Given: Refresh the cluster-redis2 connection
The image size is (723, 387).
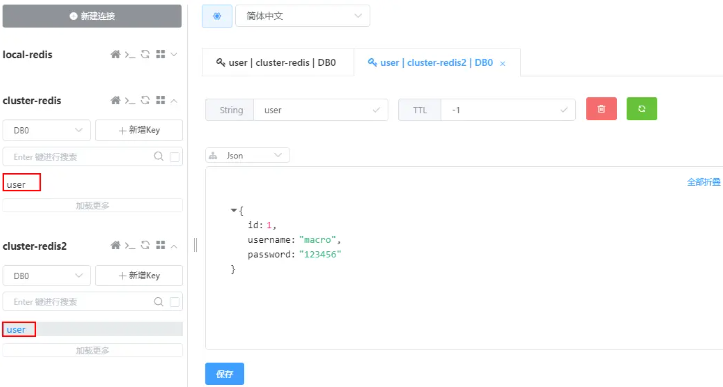Looking at the screenshot, I should coord(145,245).
